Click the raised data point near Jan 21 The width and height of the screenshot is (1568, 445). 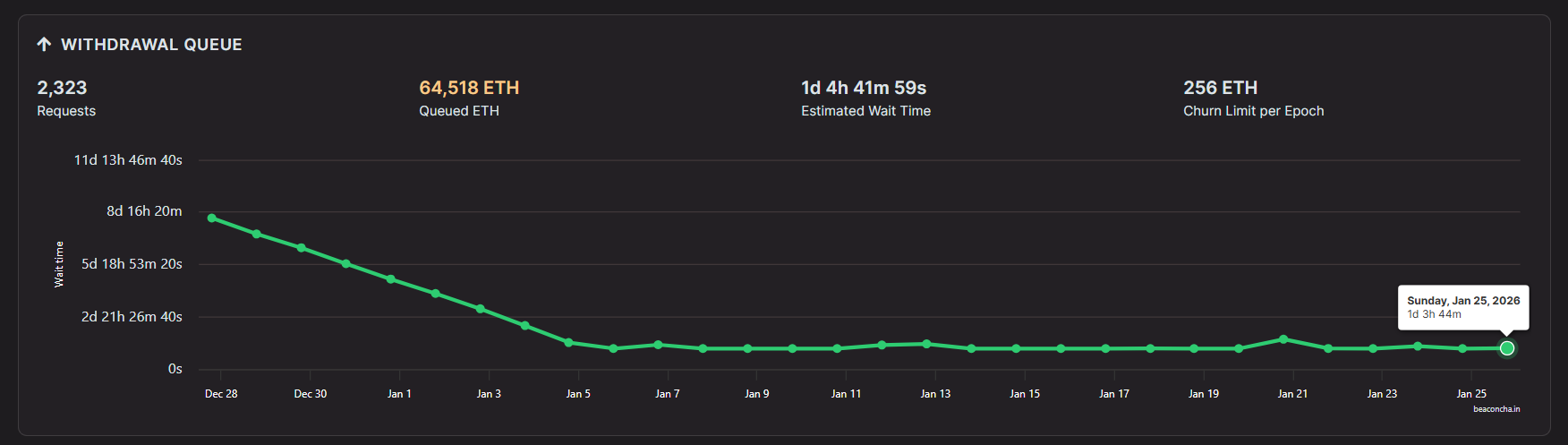pos(1283,339)
